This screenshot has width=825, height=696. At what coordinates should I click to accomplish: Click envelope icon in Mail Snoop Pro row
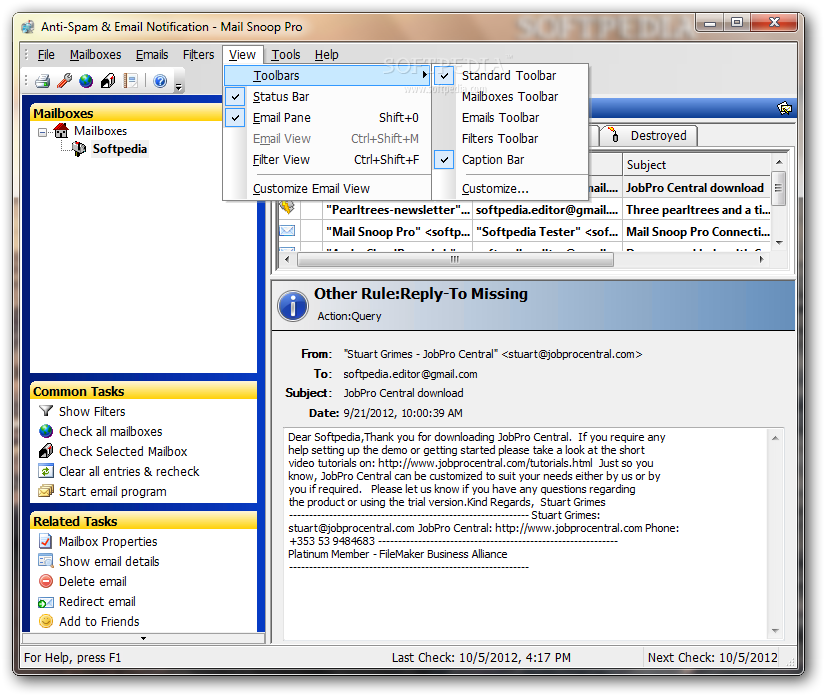(x=287, y=231)
